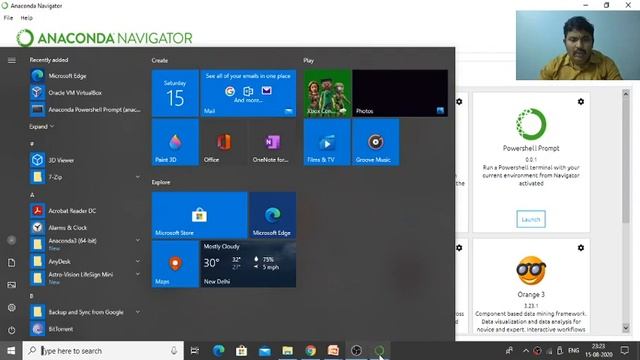640x360 pixels.
Task: Expand the 7-Zip folder
Action: 138,177
